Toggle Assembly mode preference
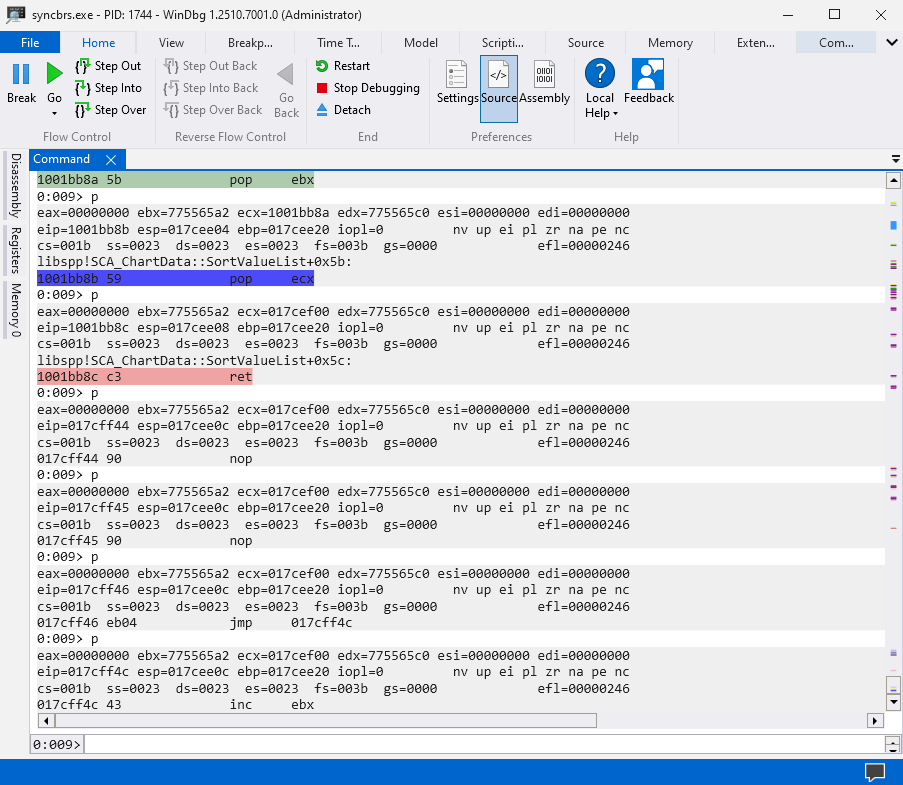The width and height of the screenshot is (903, 785). tap(544, 83)
